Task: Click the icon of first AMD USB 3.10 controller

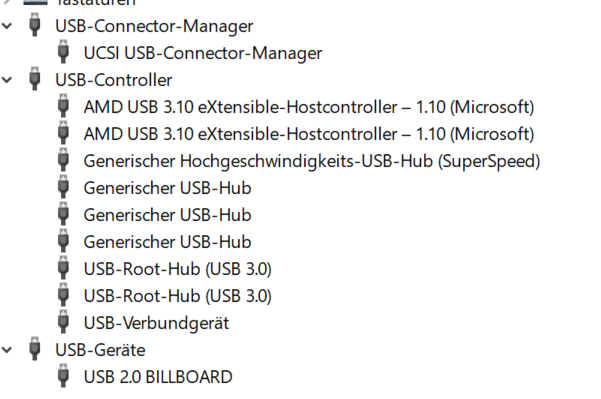Action: [63, 105]
